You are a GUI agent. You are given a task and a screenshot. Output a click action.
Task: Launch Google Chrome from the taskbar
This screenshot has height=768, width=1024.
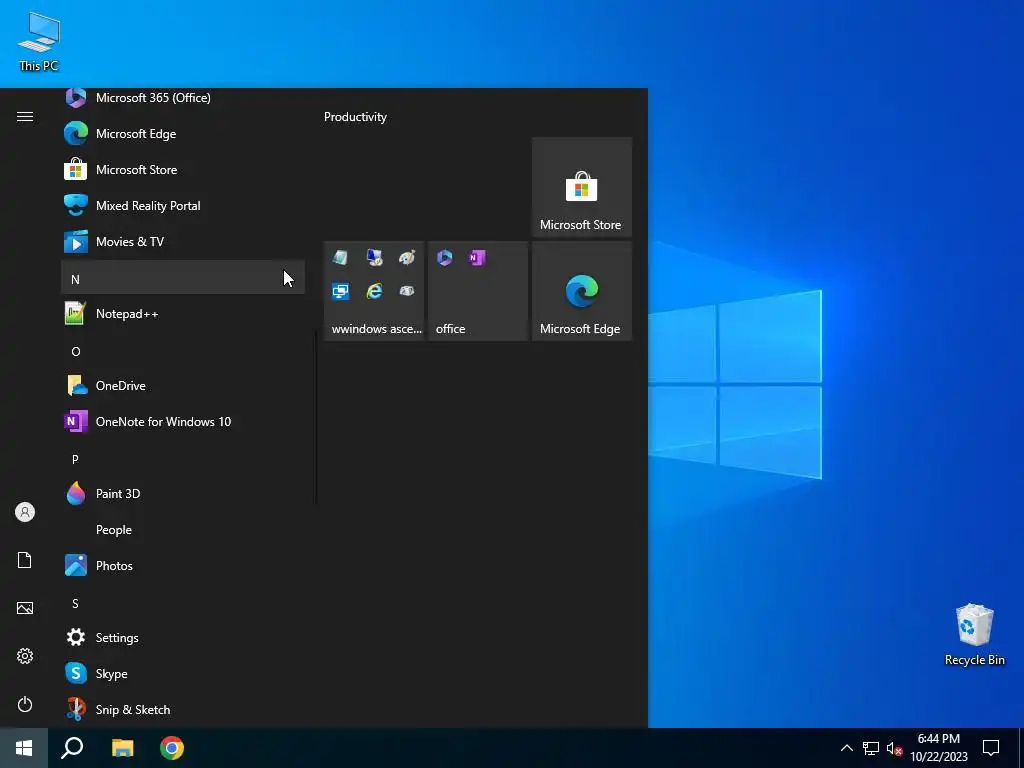coord(172,748)
